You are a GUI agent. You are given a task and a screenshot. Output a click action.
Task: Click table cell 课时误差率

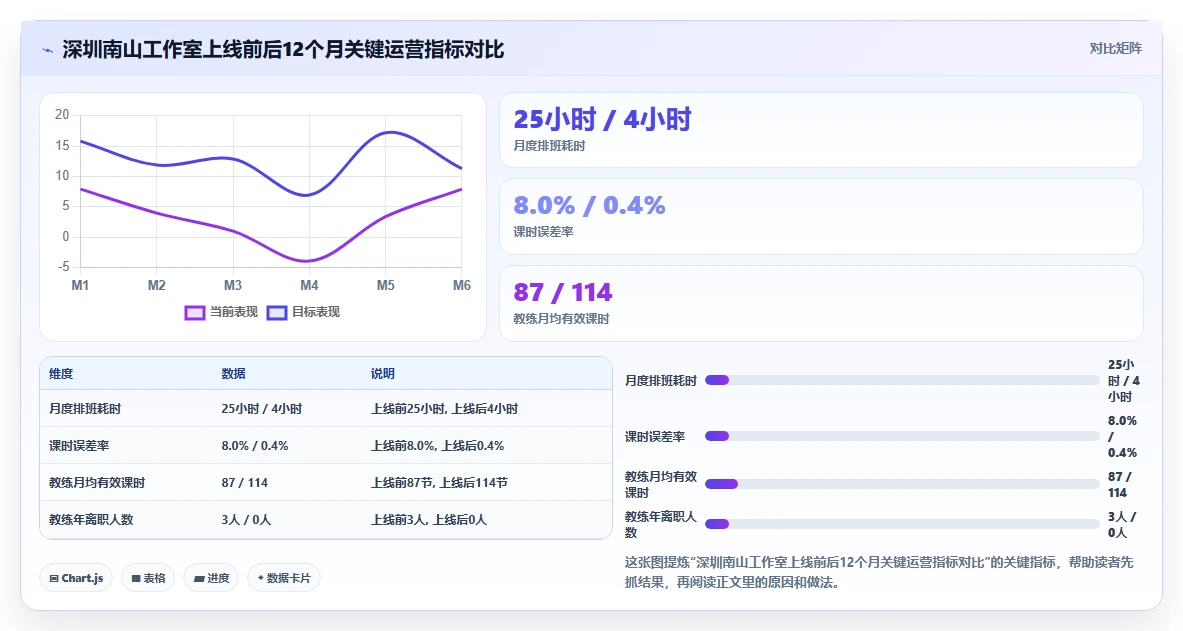click(x=79, y=445)
